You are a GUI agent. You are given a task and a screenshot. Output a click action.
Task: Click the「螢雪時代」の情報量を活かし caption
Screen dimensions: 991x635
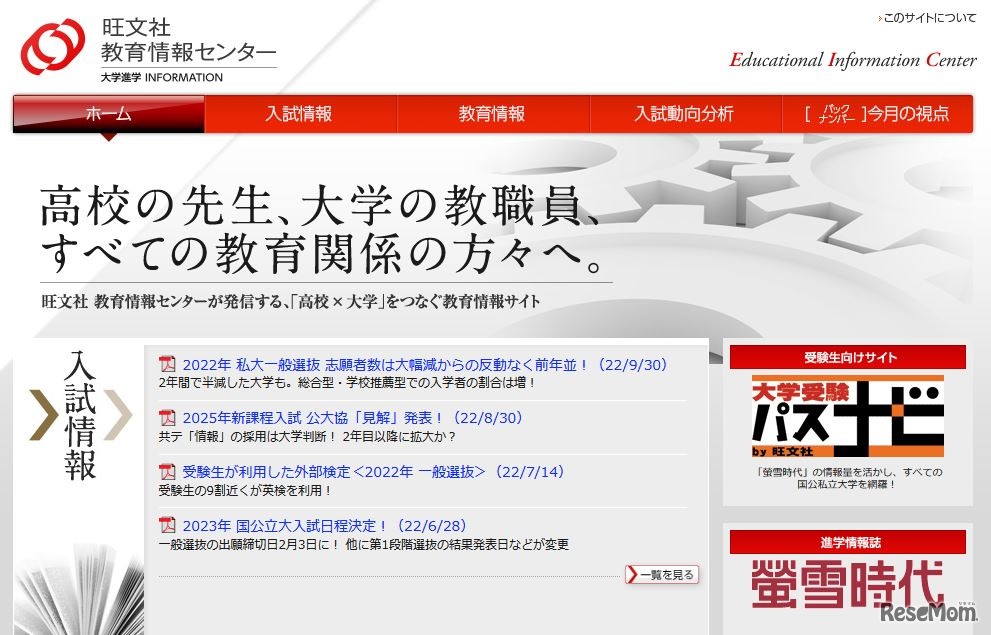[848, 478]
